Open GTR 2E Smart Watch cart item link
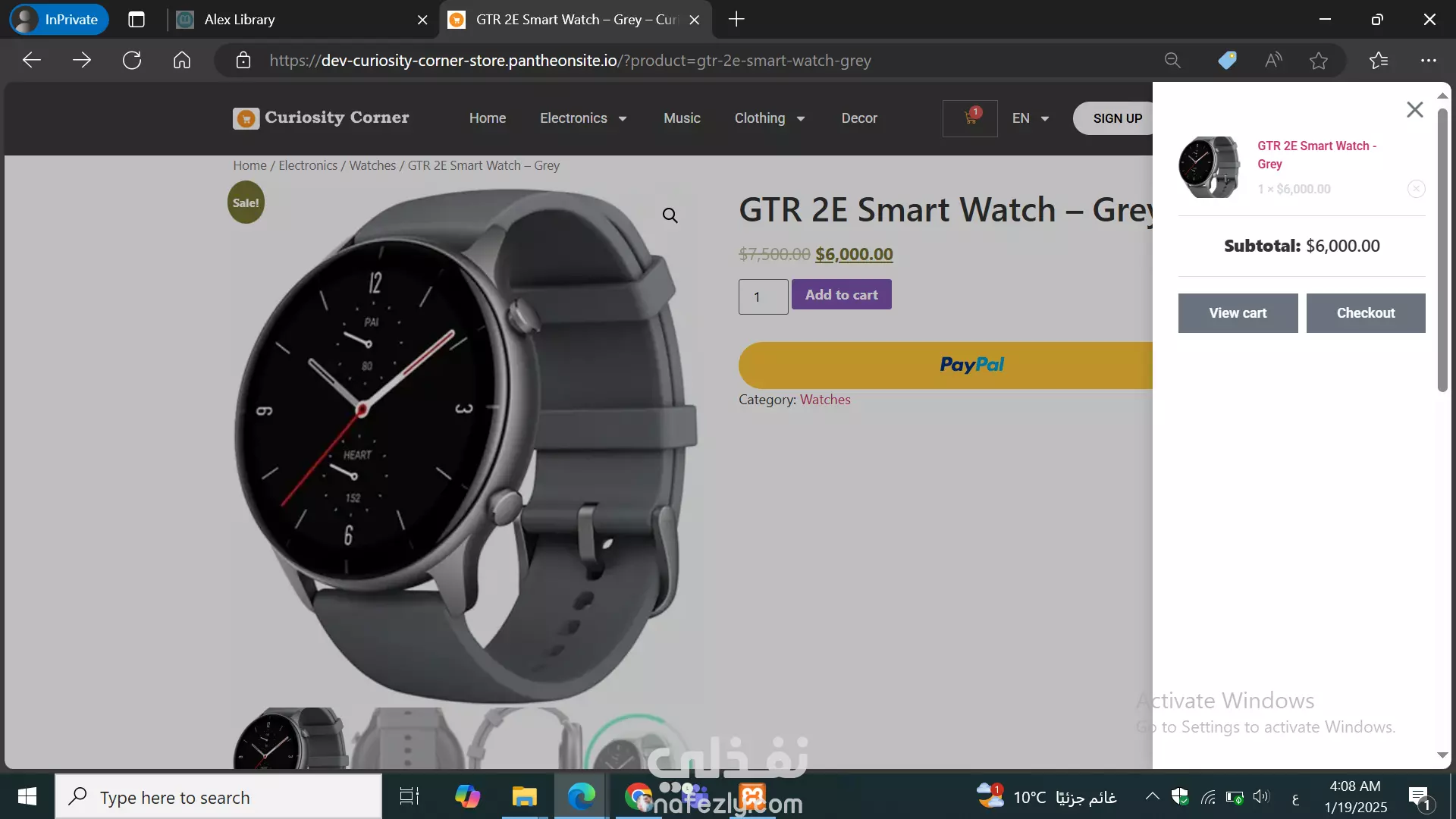 pos(1316,155)
